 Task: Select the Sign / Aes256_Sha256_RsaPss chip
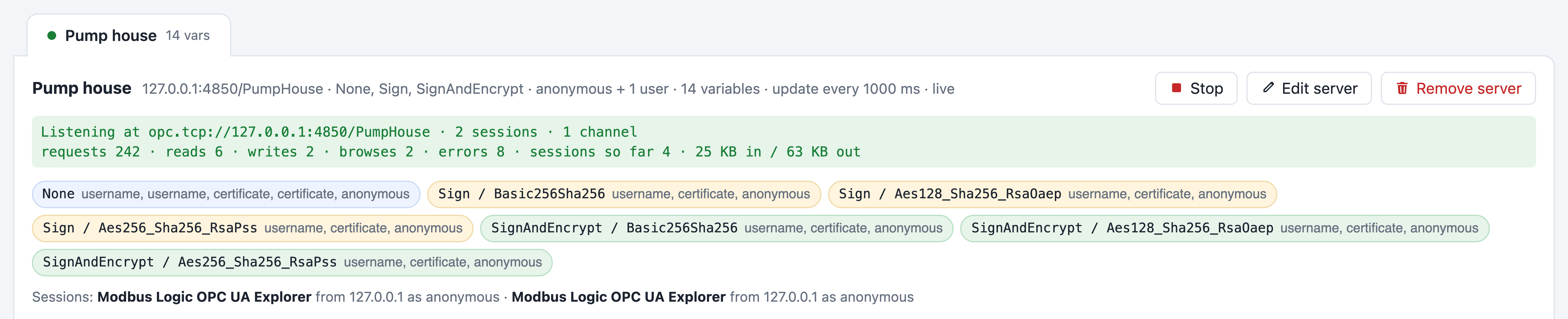pos(253,229)
